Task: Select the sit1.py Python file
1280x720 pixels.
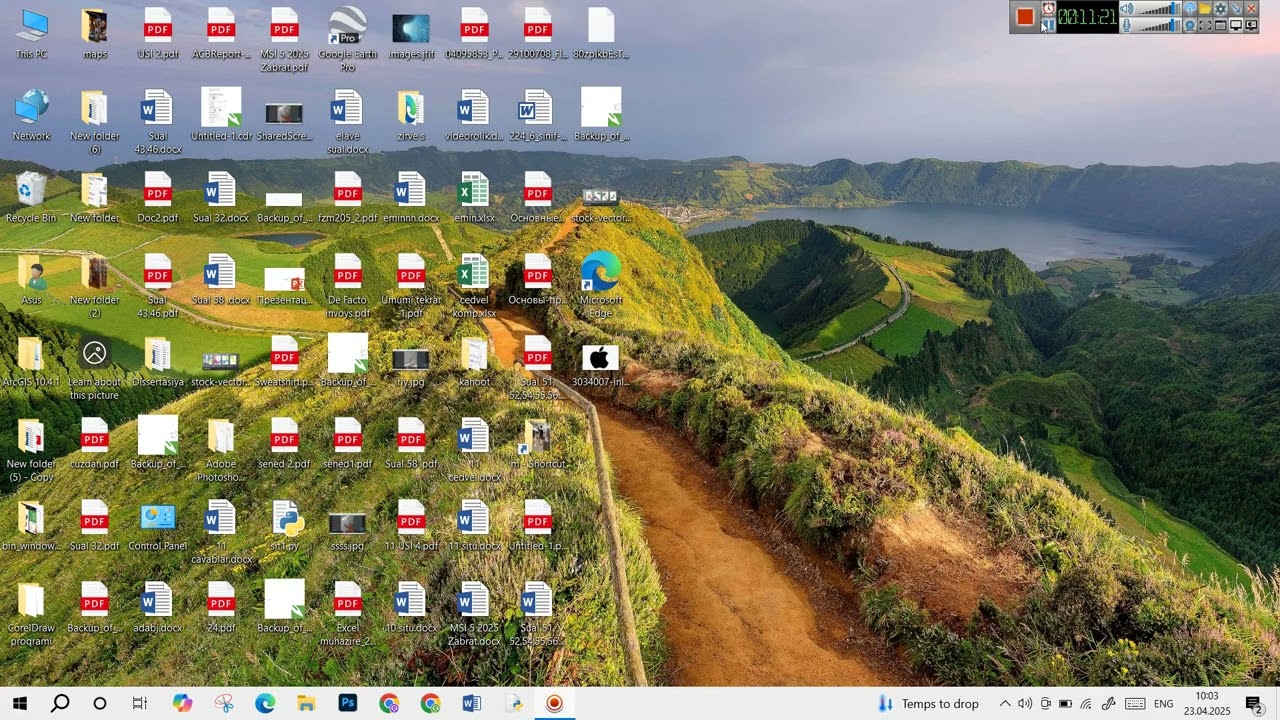Action: click(285, 526)
